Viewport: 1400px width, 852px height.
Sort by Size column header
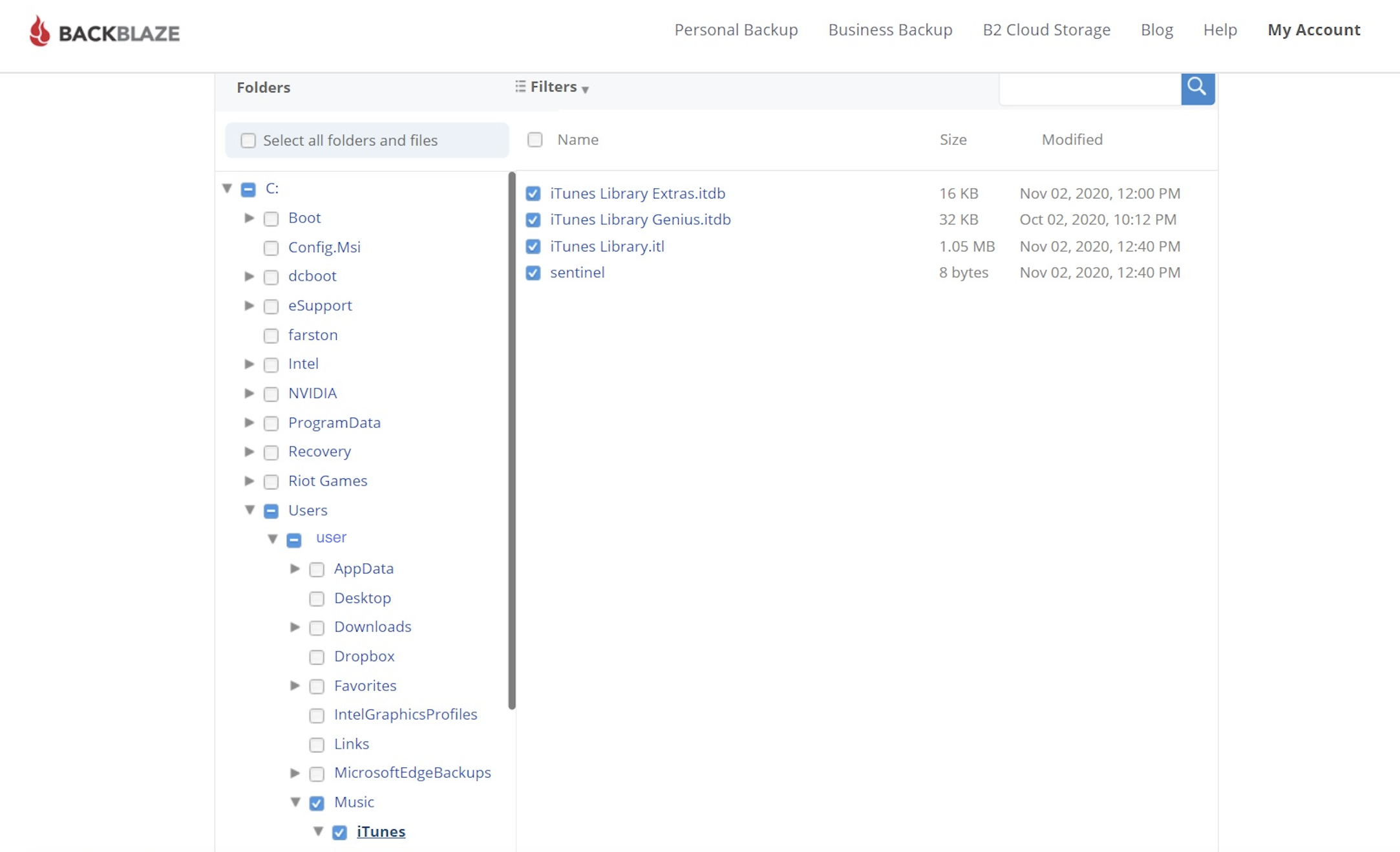coord(953,140)
